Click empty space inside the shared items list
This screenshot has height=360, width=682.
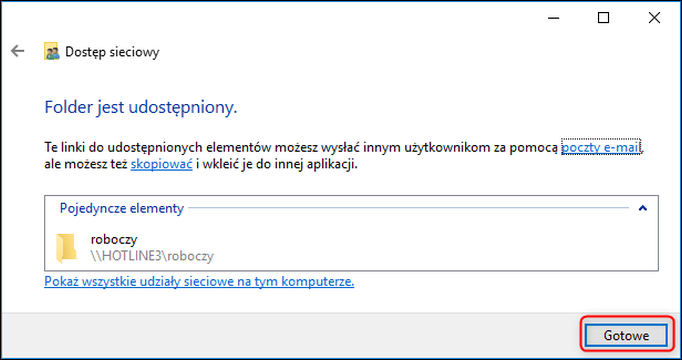(x=435, y=248)
